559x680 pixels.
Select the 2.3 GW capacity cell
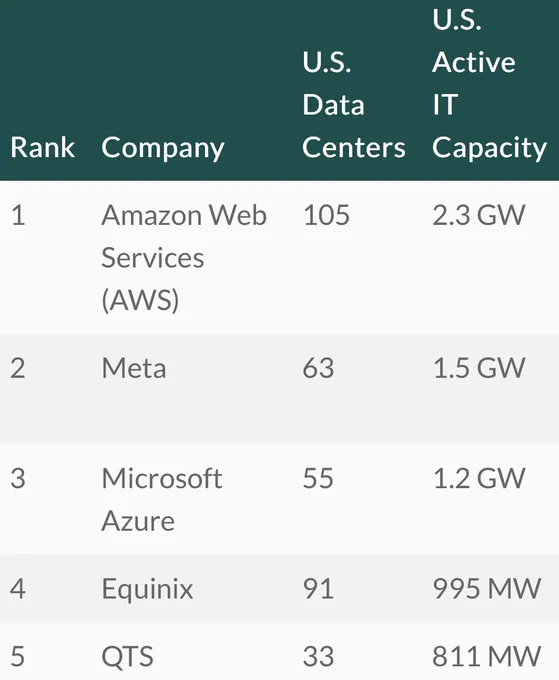[479, 215]
